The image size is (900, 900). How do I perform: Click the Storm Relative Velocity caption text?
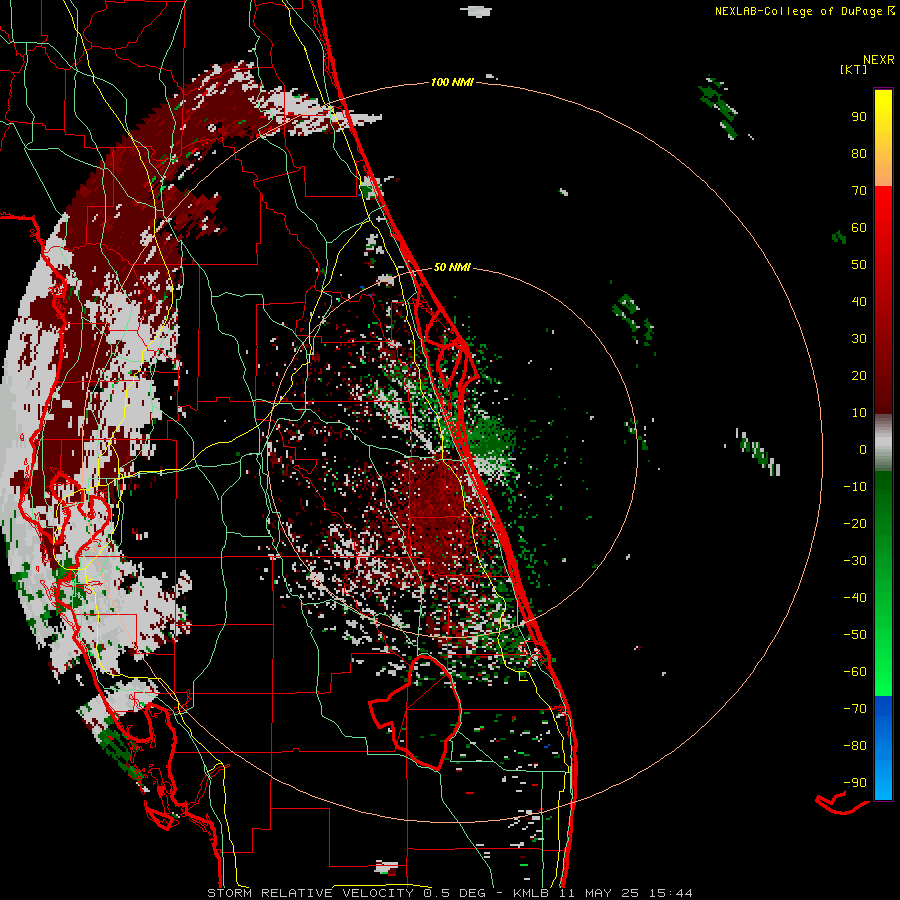[449, 893]
